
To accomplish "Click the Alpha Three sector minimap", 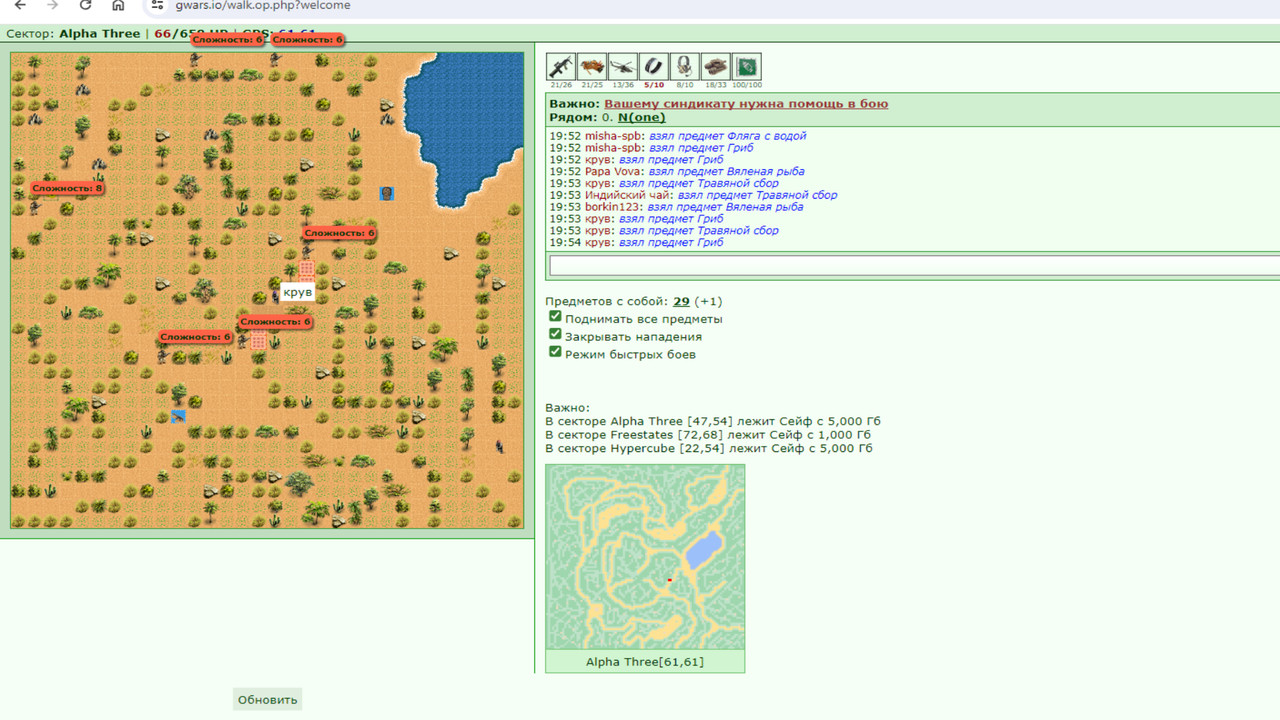I will pos(645,557).
